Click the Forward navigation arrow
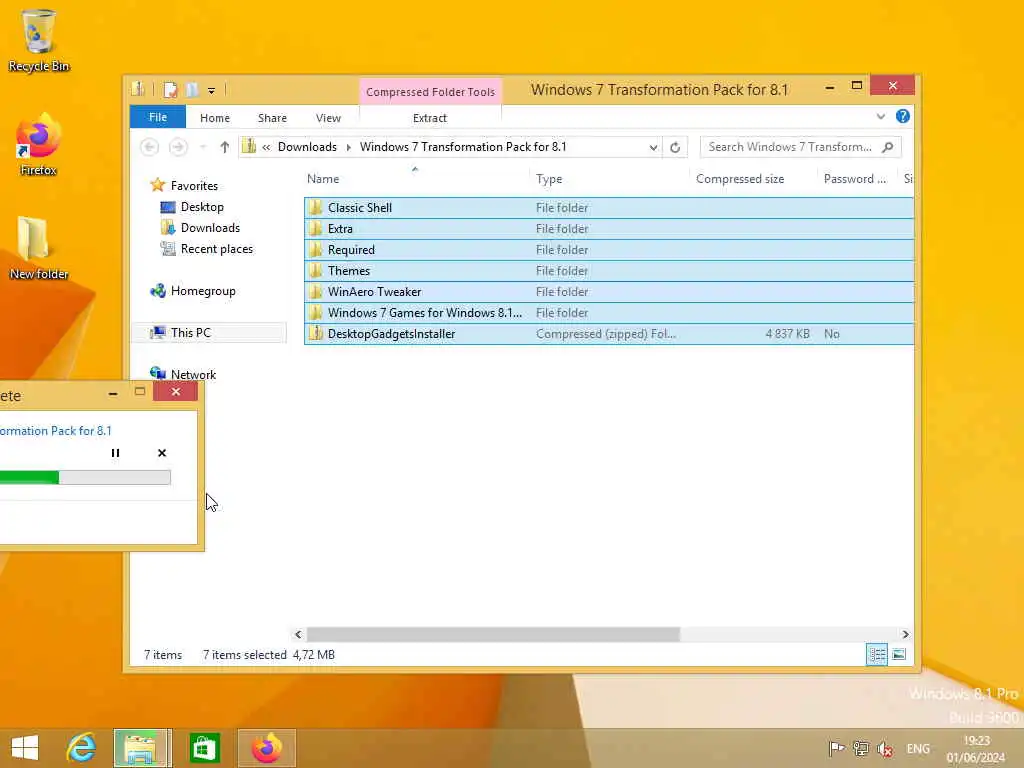This screenshot has width=1024, height=768. (x=178, y=147)
